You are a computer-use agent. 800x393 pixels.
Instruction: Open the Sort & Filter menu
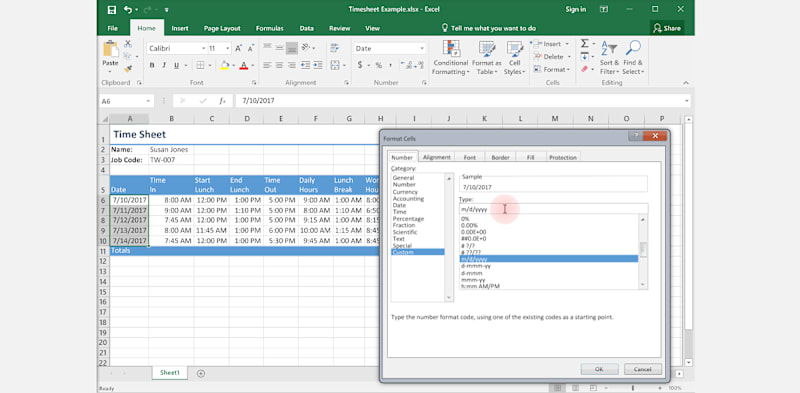[x=609, y=58]
